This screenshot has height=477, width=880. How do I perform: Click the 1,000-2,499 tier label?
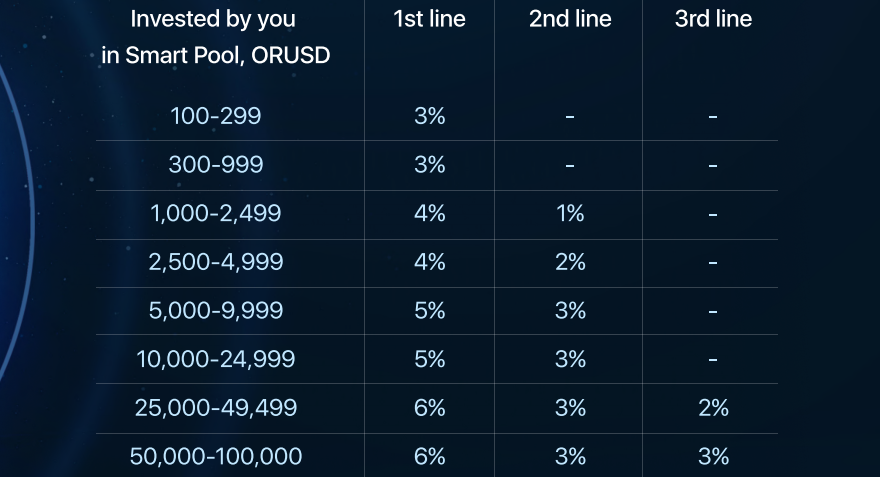point(216,214)
